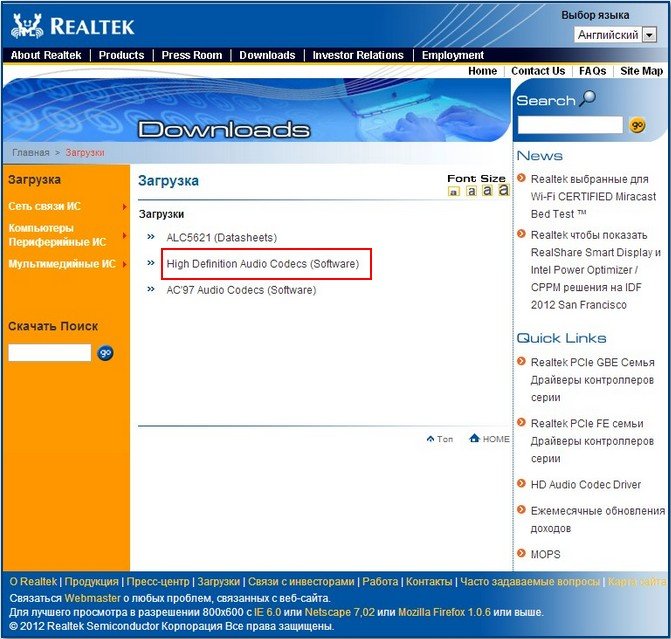Open AC'97 Audio Codecs (Software) link

coord(241,290)
